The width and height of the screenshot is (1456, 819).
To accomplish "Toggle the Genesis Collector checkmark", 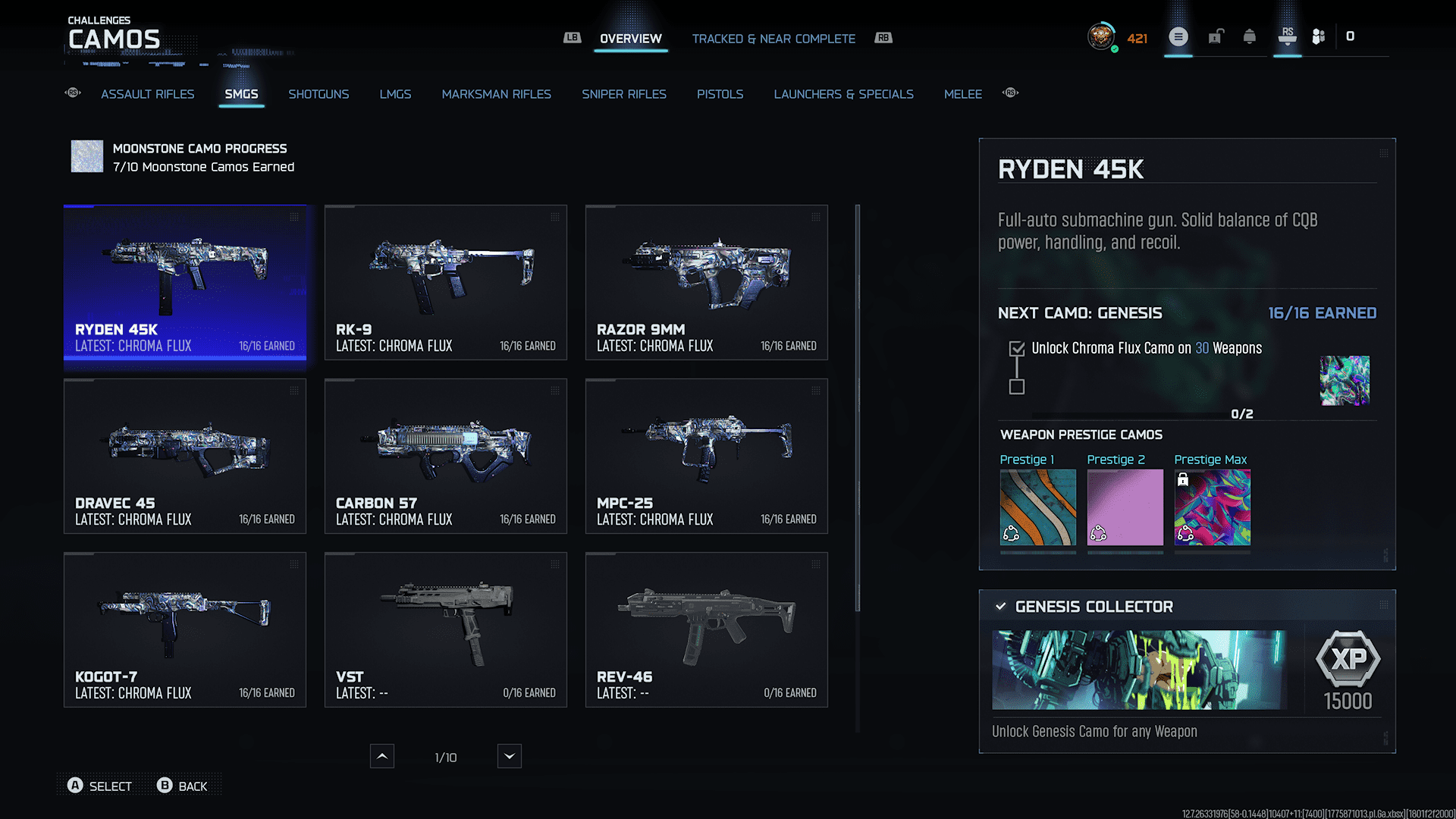I will pyautogui.click(x=1001, y=607).
